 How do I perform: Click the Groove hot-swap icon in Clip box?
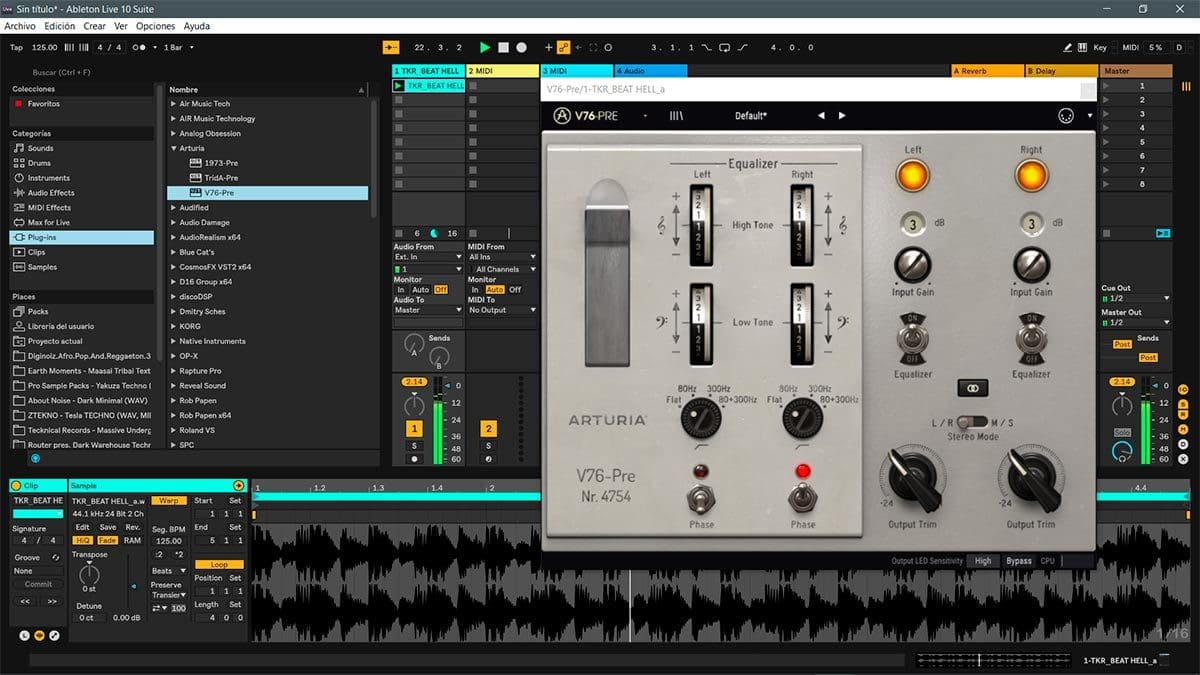(54, 557)
